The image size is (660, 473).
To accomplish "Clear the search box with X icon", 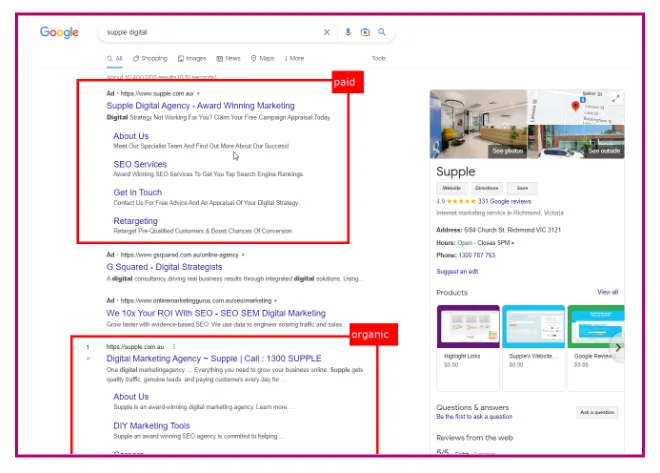I will click(327, 32).
